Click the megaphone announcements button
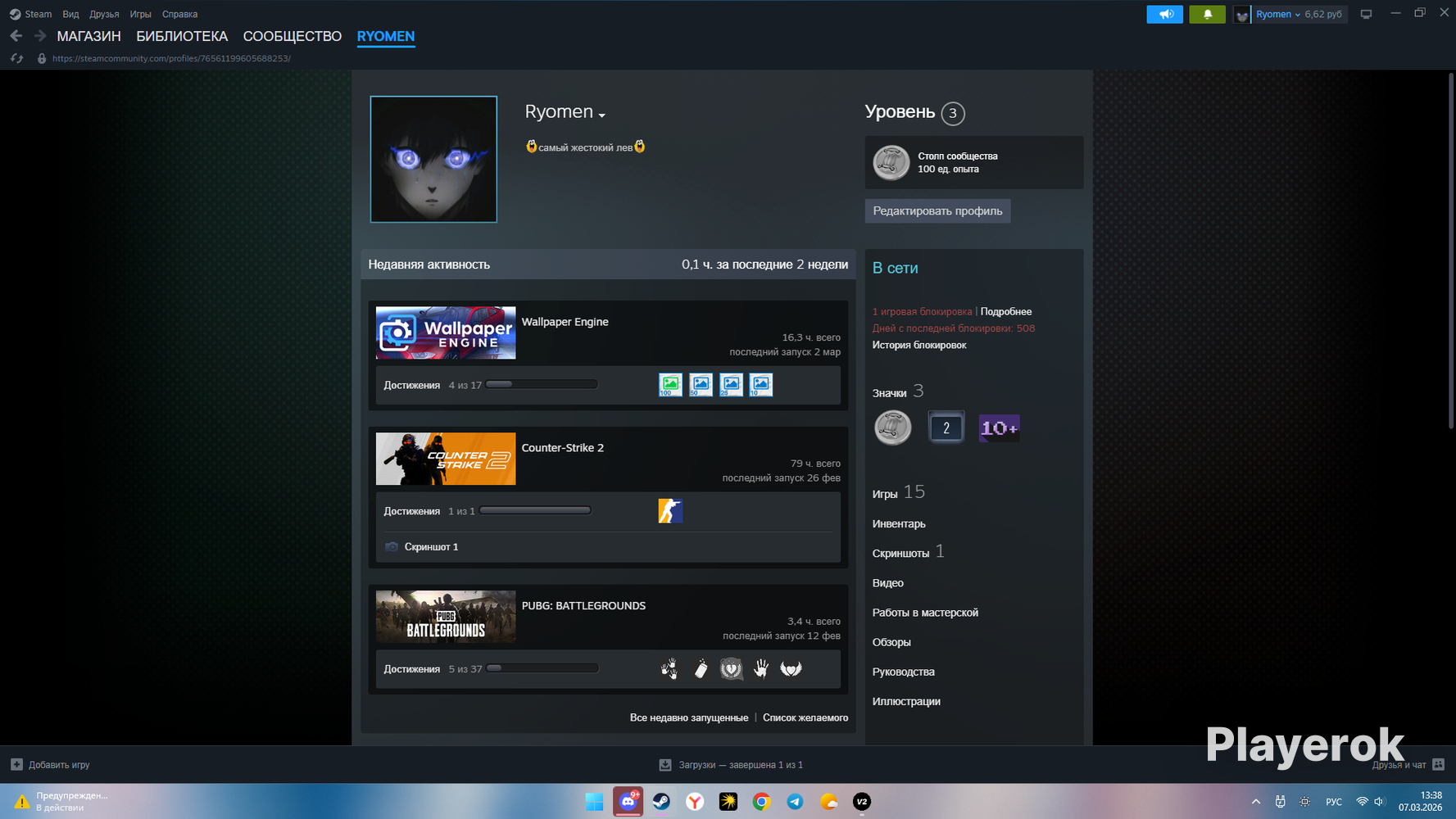The image size is (1456, 819). click(1164, 14)
